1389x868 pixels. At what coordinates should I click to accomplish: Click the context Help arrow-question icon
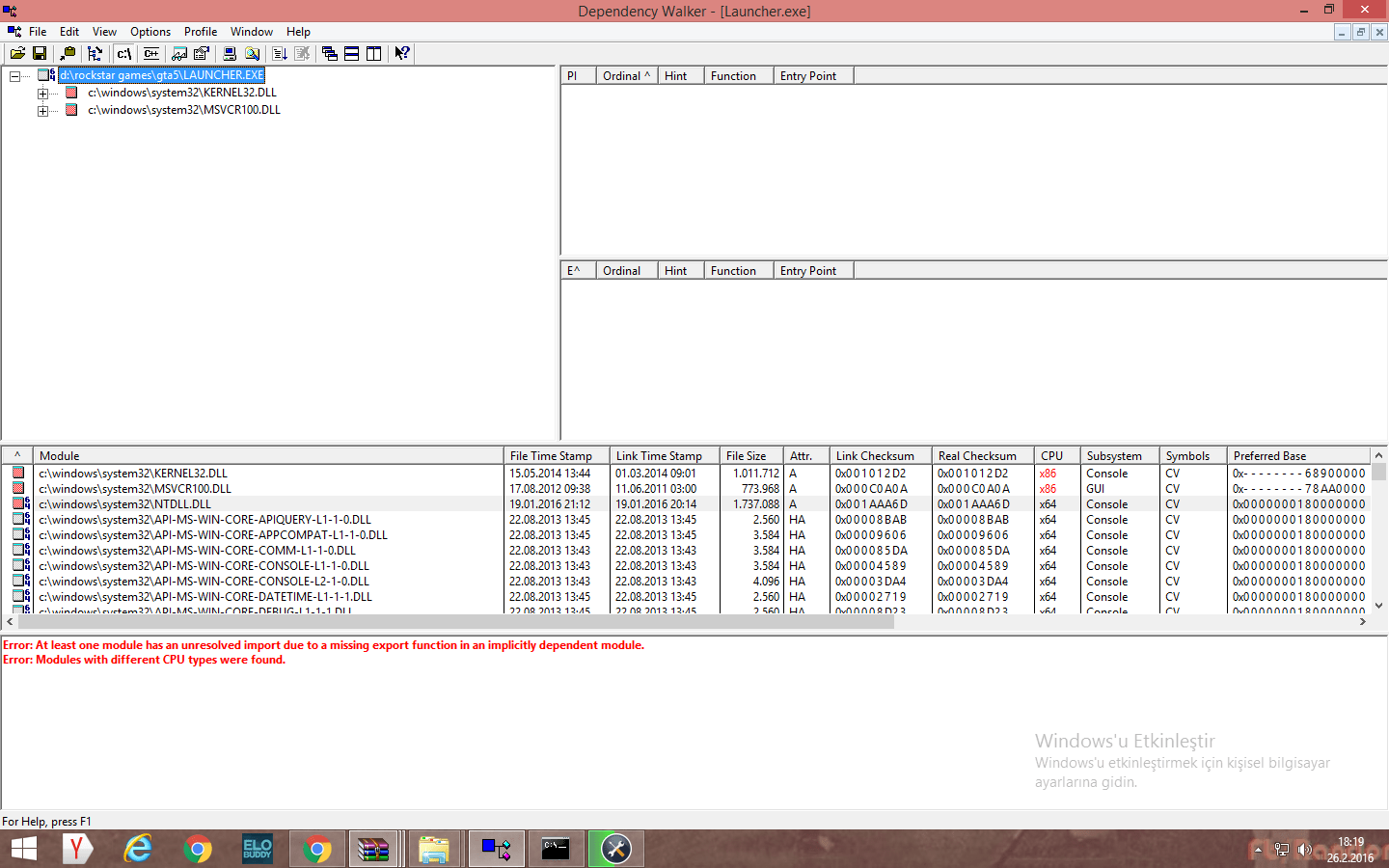click(402, 54)
